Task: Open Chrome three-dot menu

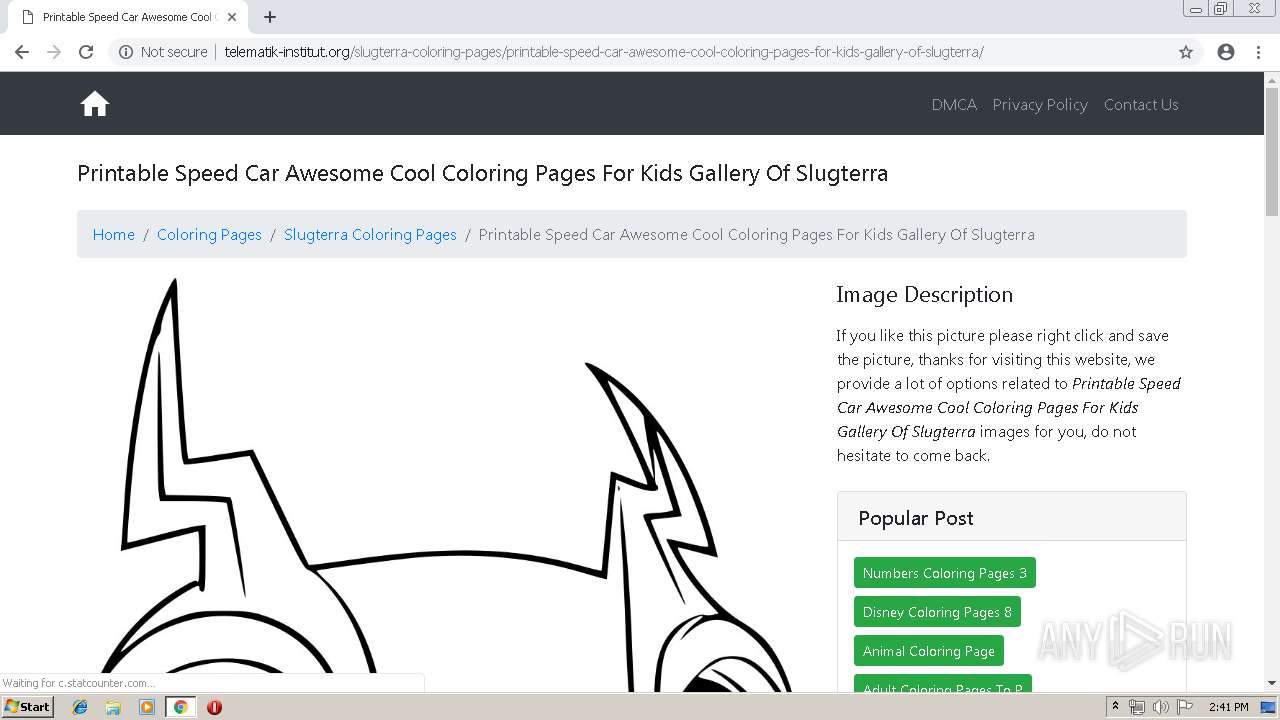Action: 1258,52
